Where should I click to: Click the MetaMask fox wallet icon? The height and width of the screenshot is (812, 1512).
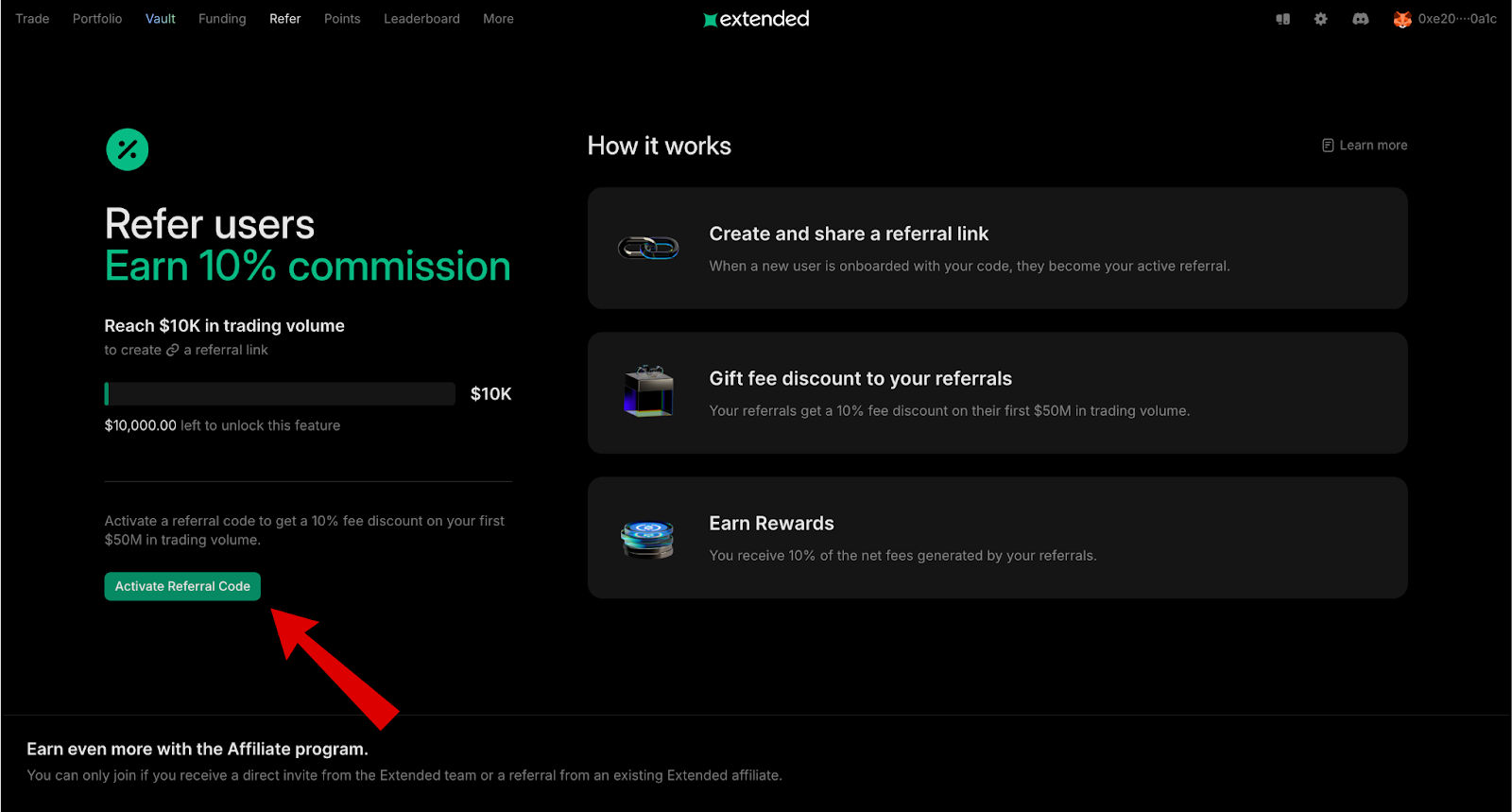click(1402, 19)
